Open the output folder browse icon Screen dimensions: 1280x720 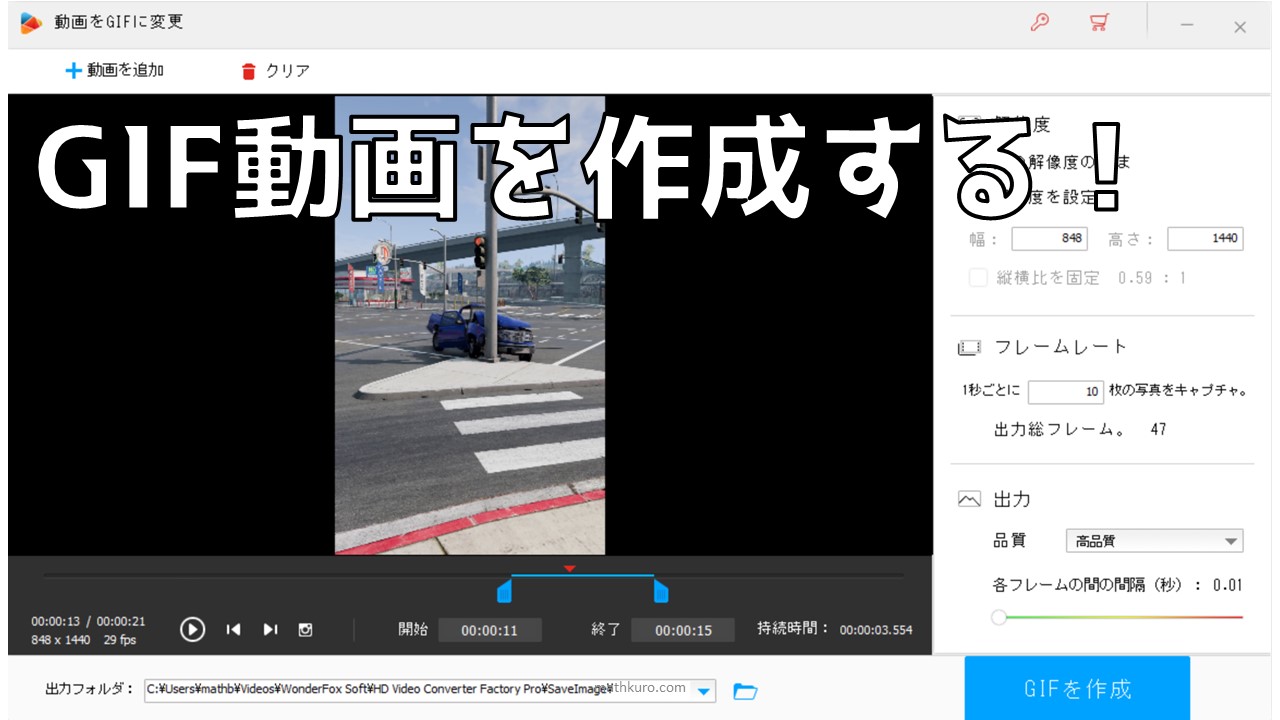pyautogui.click(x=746, y=690)
